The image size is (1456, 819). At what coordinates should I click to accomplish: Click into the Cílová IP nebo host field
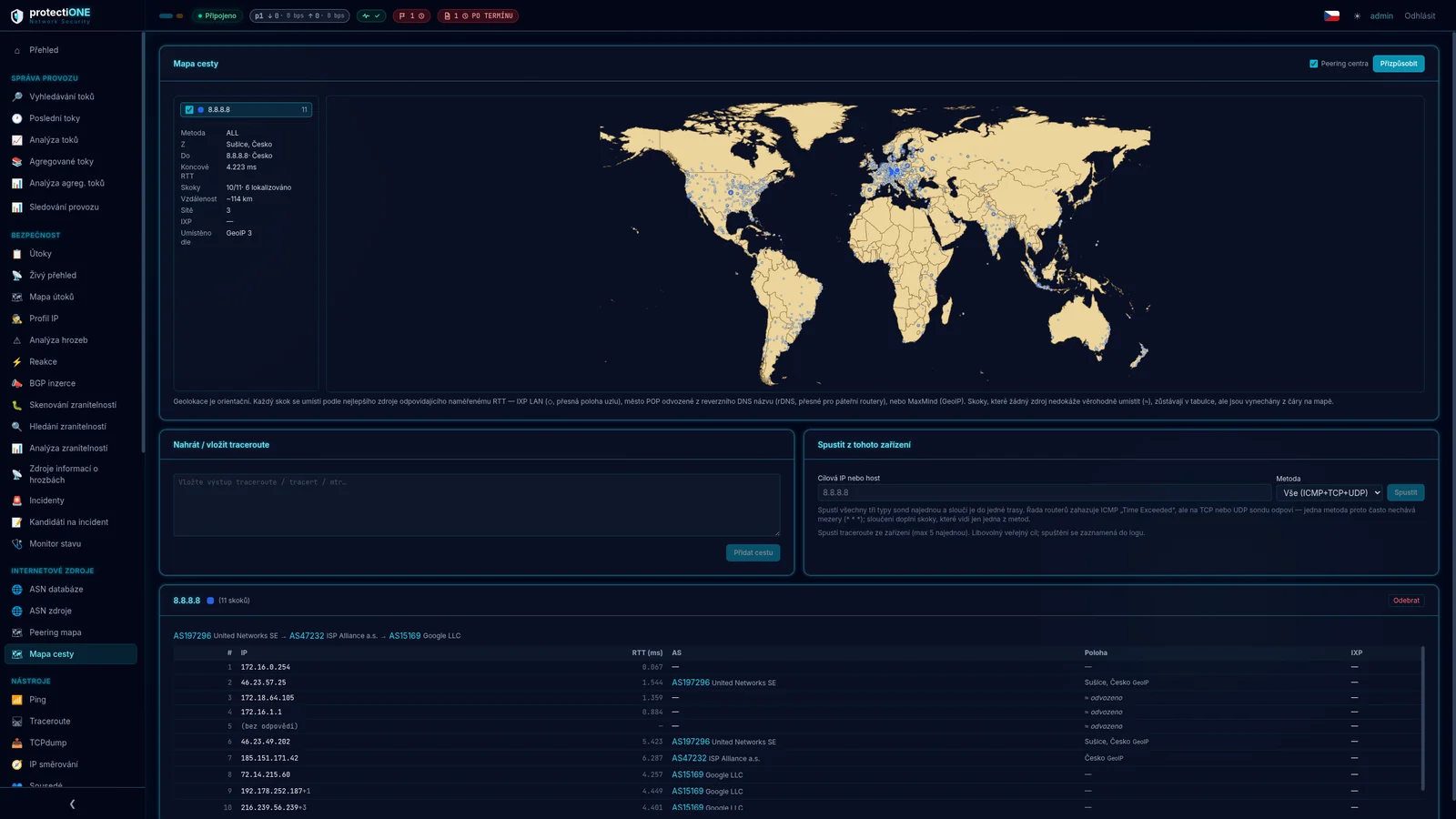1044,492
